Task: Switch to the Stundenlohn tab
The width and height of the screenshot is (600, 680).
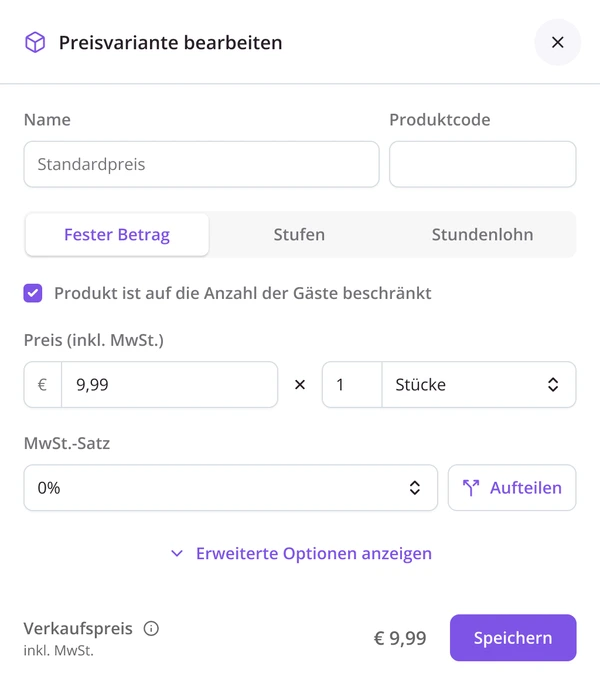Action: click(483, 235)
